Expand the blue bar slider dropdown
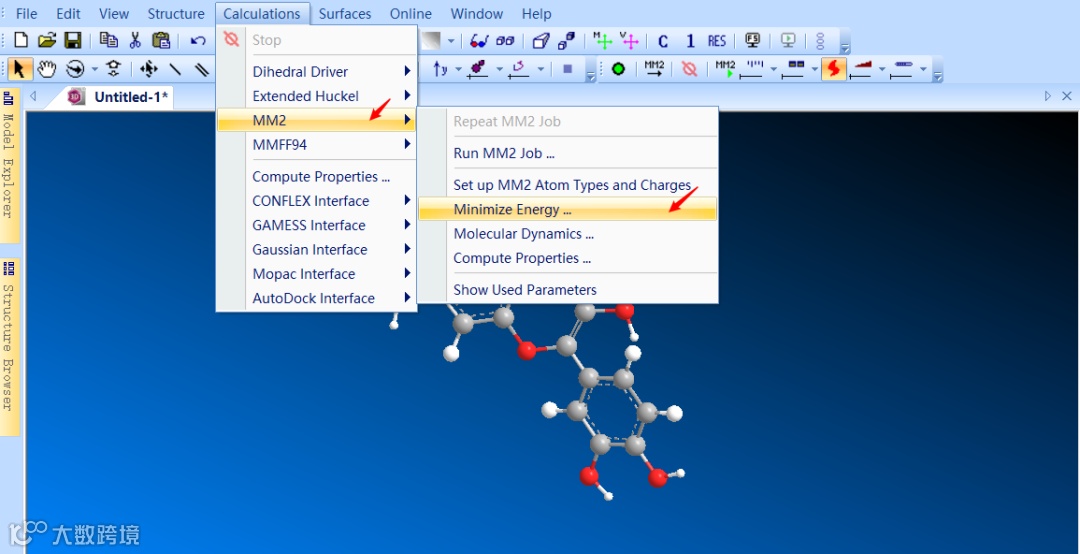The width and height of the screenshot is (1080, 554). (923, 69)
